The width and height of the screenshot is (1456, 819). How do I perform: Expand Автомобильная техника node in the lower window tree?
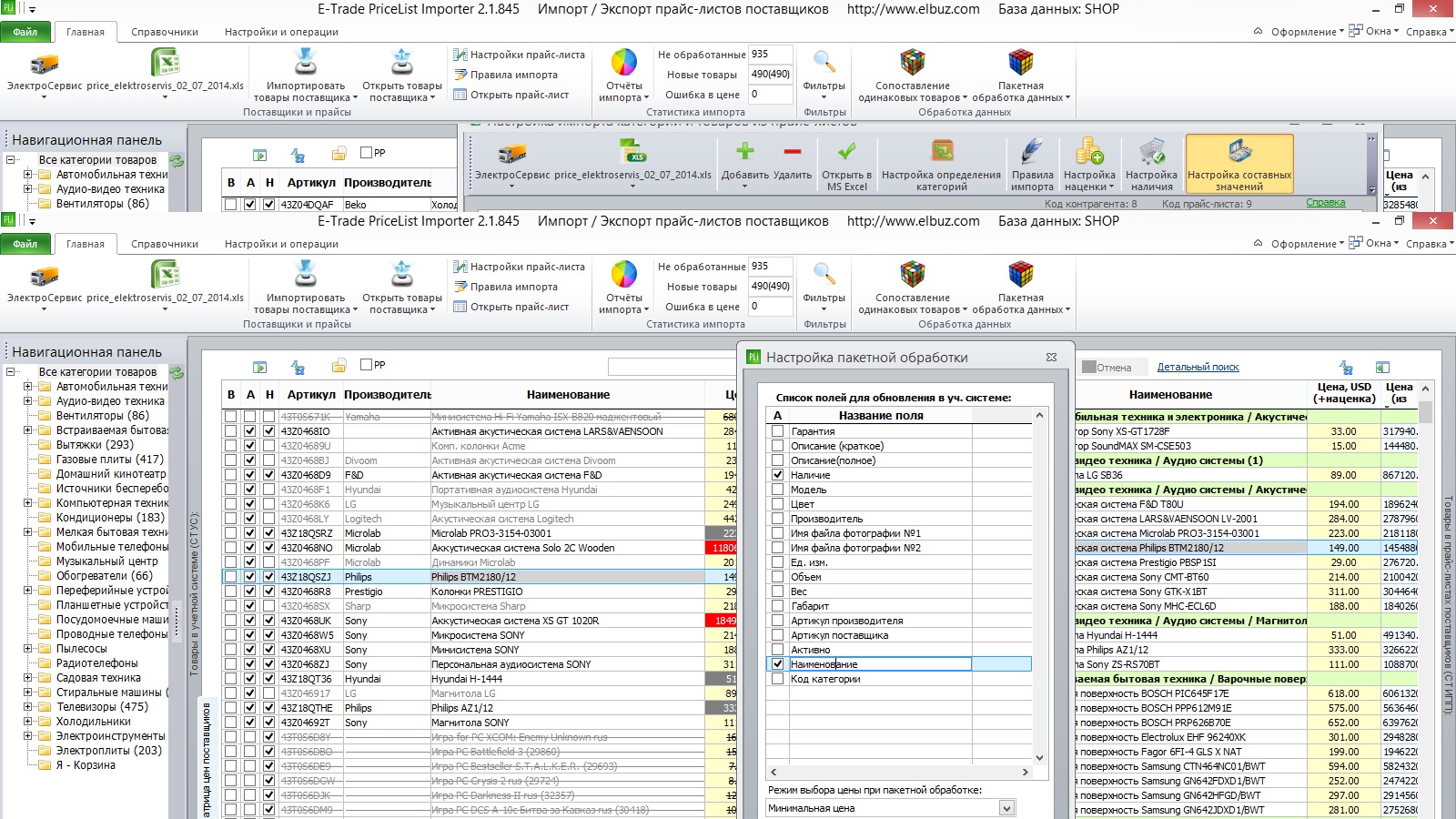(x=27, y=387)
